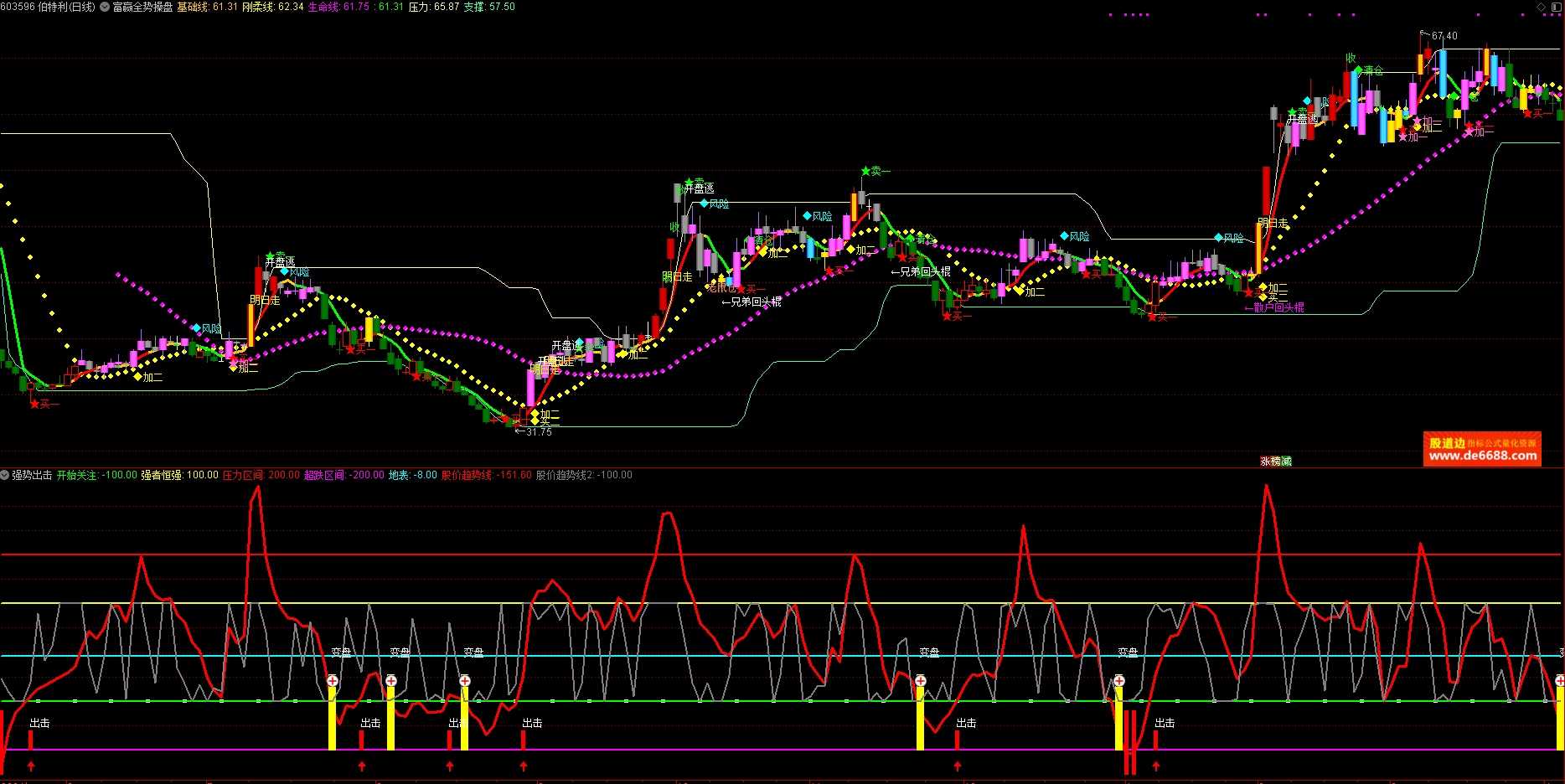Select the leftmost red star 买一 signal
This screenshot has width=1565, height=784.
(x=35, y=404)
